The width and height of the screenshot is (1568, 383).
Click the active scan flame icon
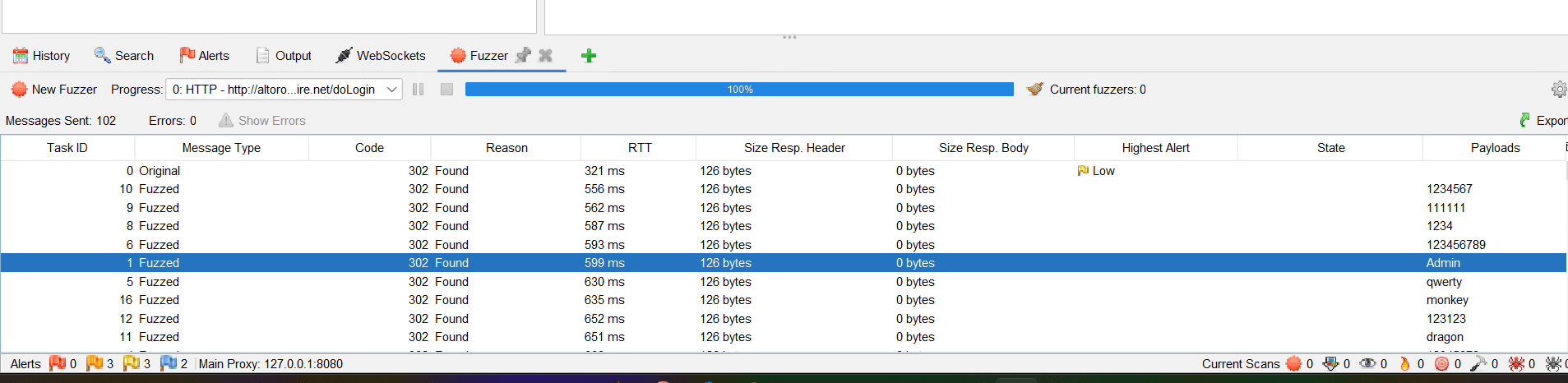coord(1404,363)
